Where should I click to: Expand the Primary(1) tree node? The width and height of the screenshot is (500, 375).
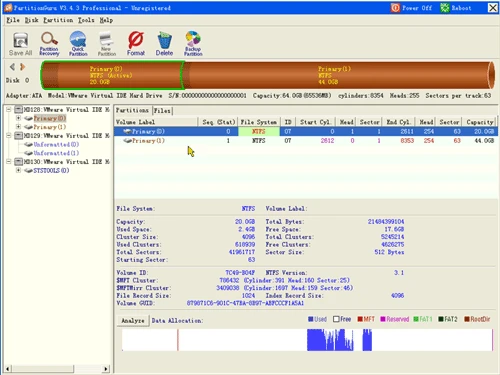[x=18, y=127]
